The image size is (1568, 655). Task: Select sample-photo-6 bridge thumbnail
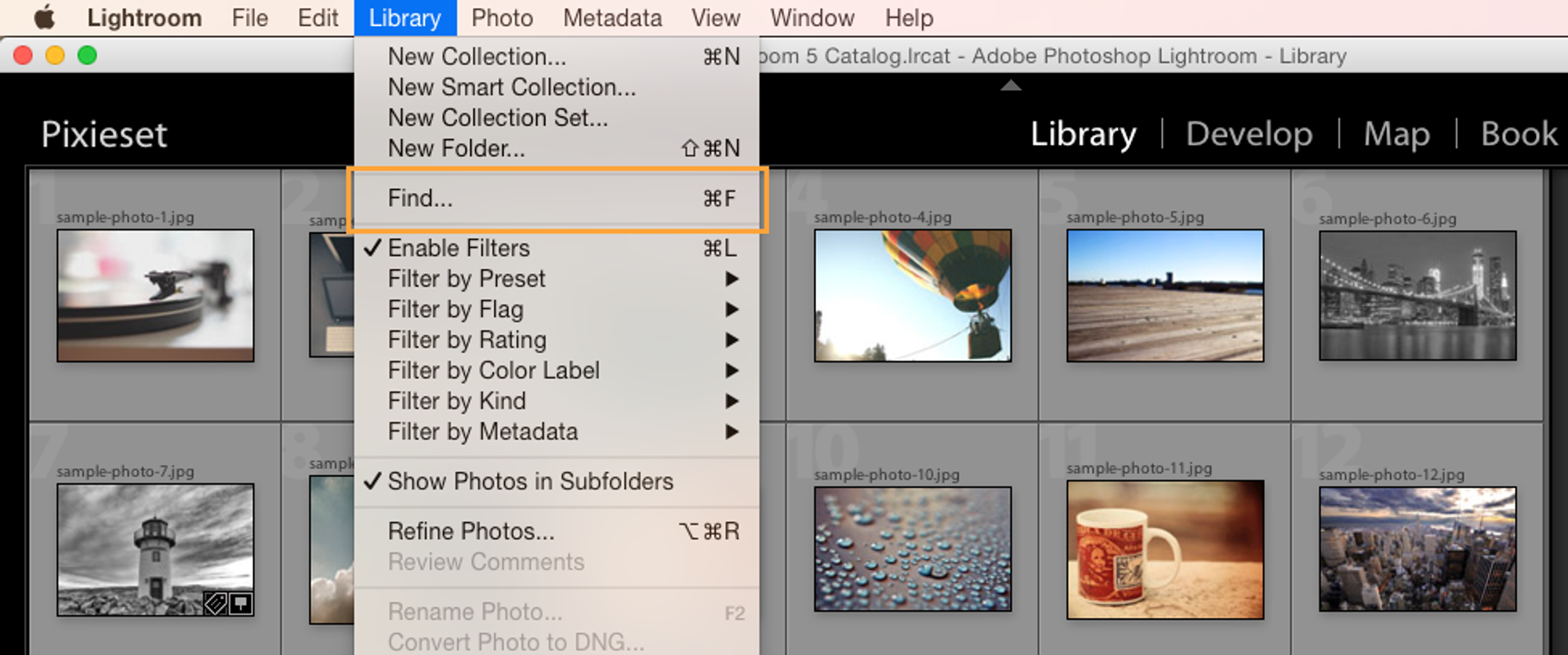[x=1417, y=296]
